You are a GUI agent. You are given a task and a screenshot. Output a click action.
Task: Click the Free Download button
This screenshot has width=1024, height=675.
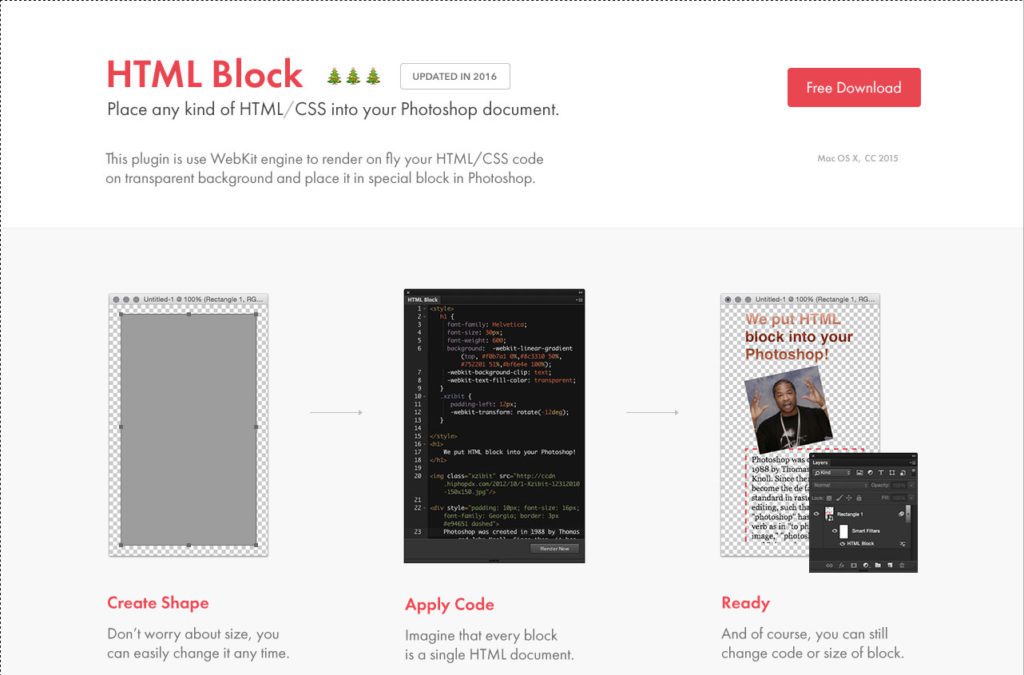coord(853,87)
